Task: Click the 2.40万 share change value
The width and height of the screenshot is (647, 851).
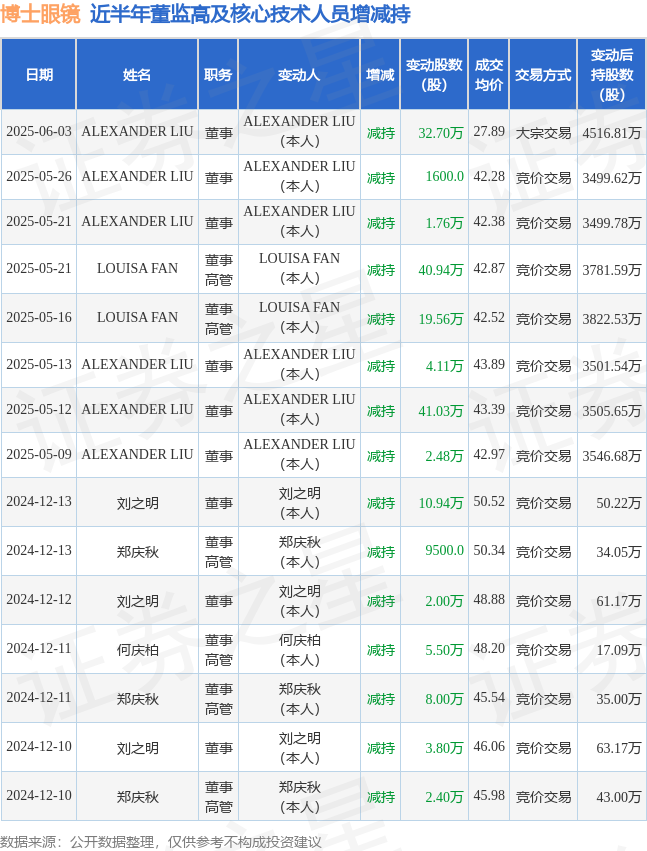Action: tap(445, 797)
